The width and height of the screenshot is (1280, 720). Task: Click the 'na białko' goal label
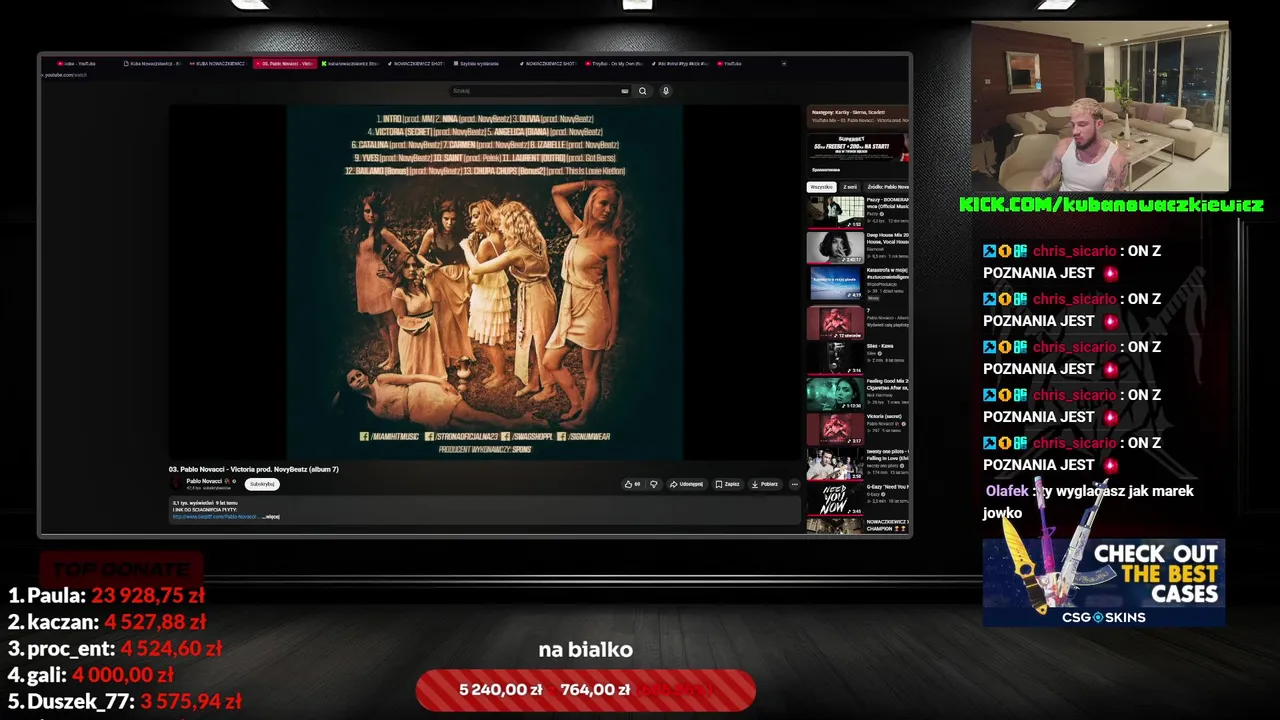coord(585,650)
